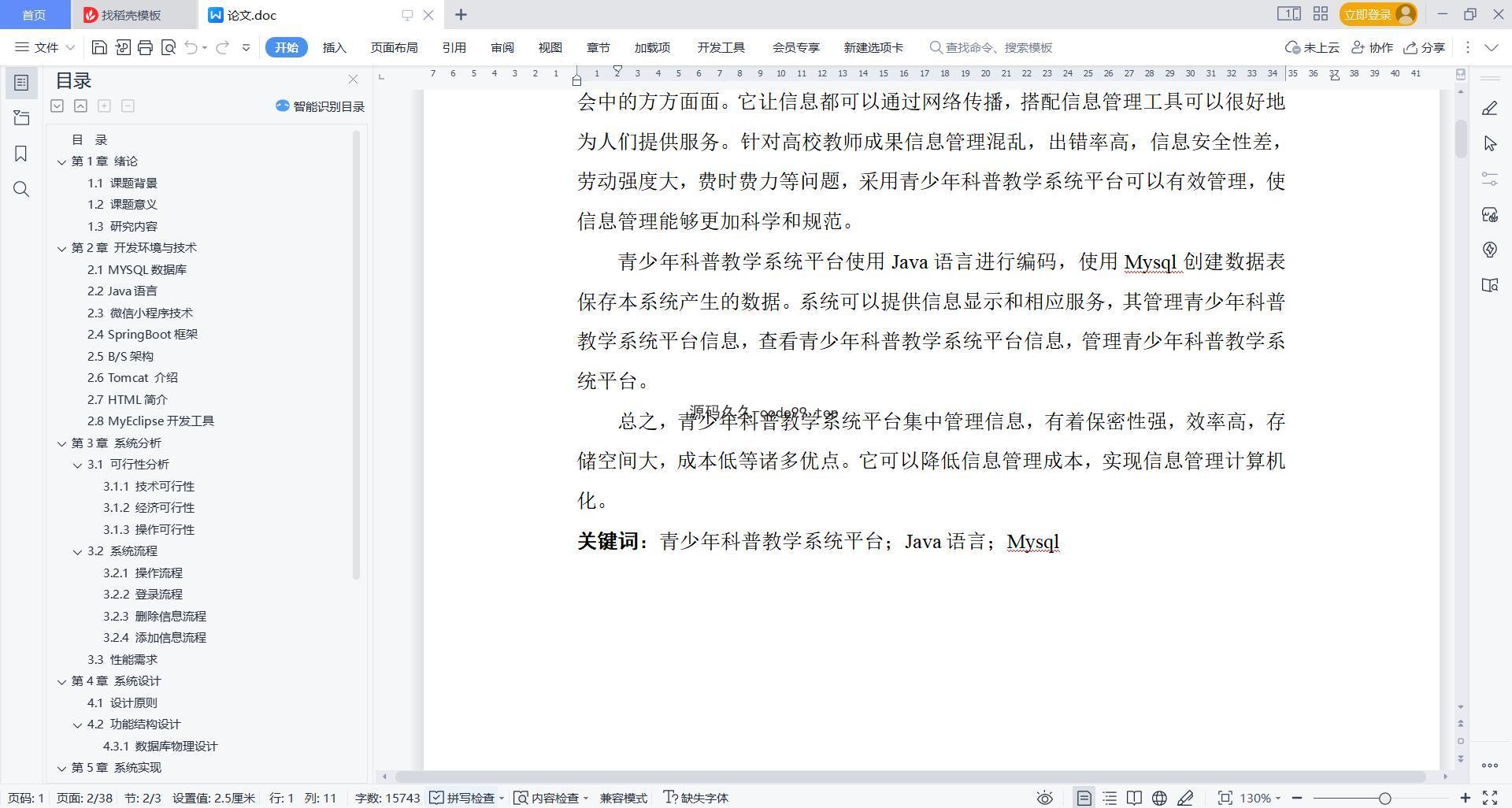Click the reading book icon in right sidebar

(1489, 285)
